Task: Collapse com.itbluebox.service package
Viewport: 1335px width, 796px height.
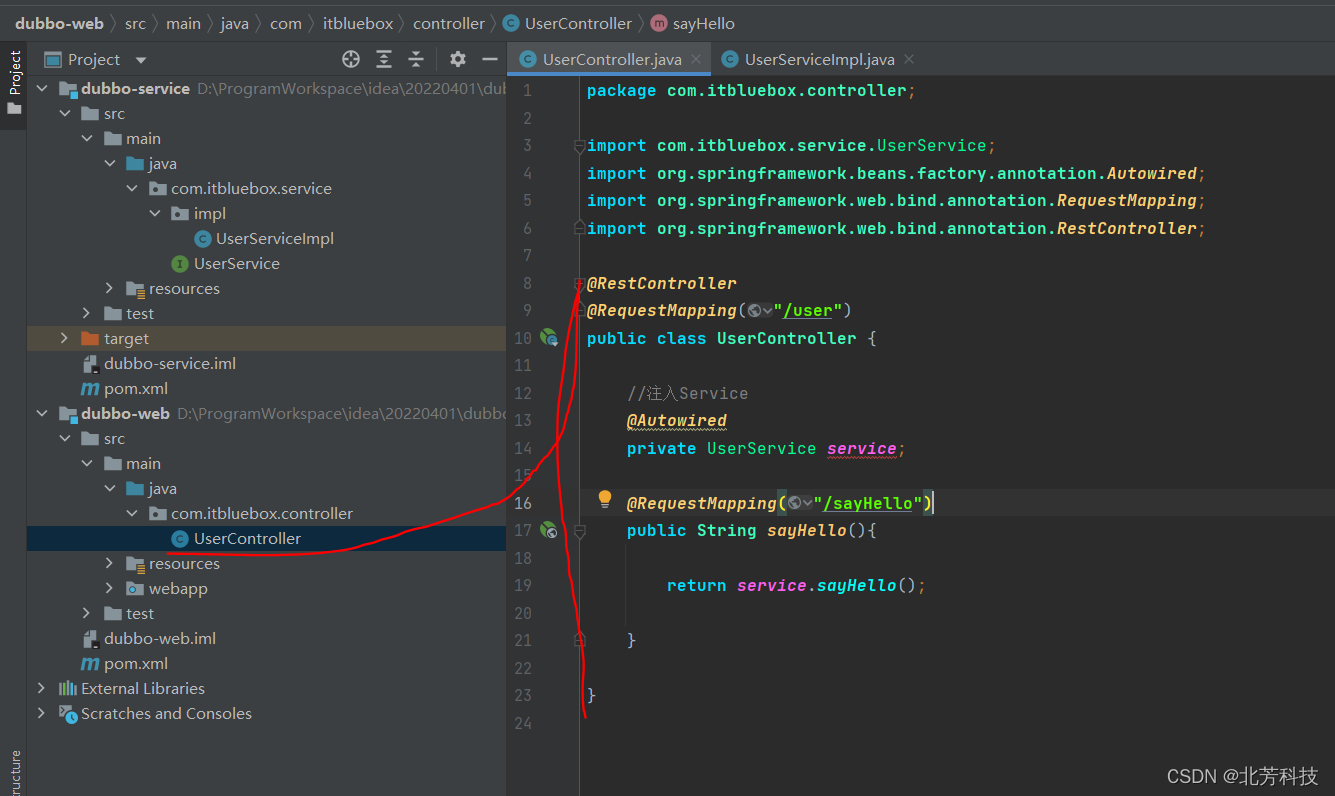Action: pyautogui.click(x=132, y=188)
